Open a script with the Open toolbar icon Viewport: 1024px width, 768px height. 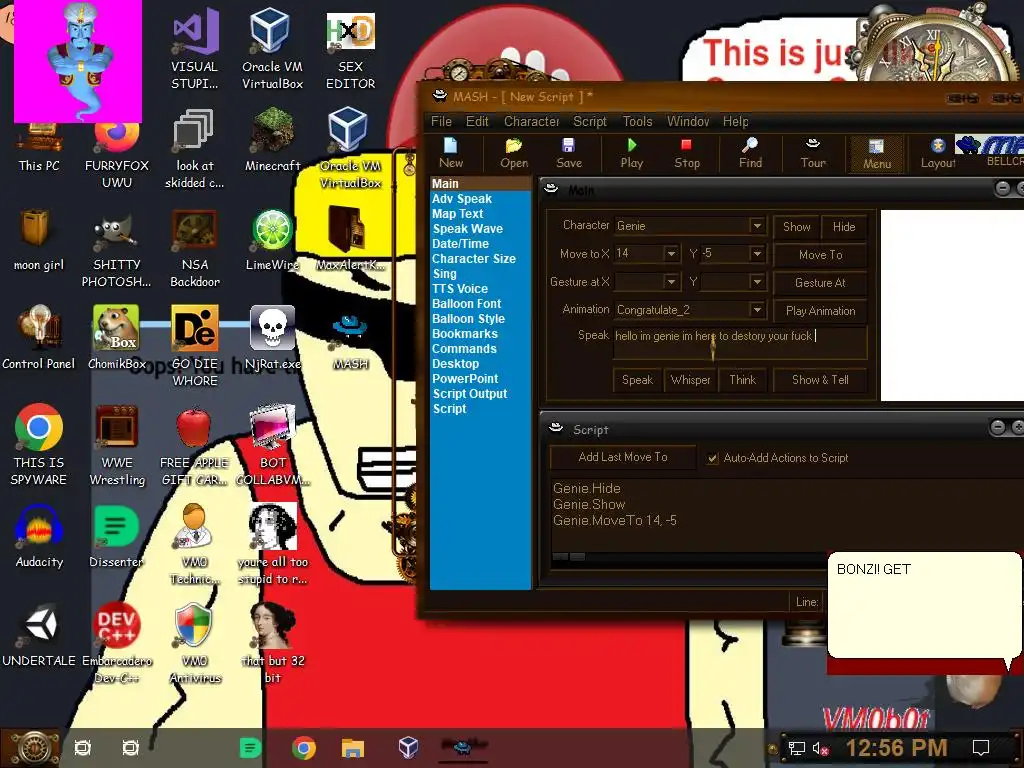point(514,153)
